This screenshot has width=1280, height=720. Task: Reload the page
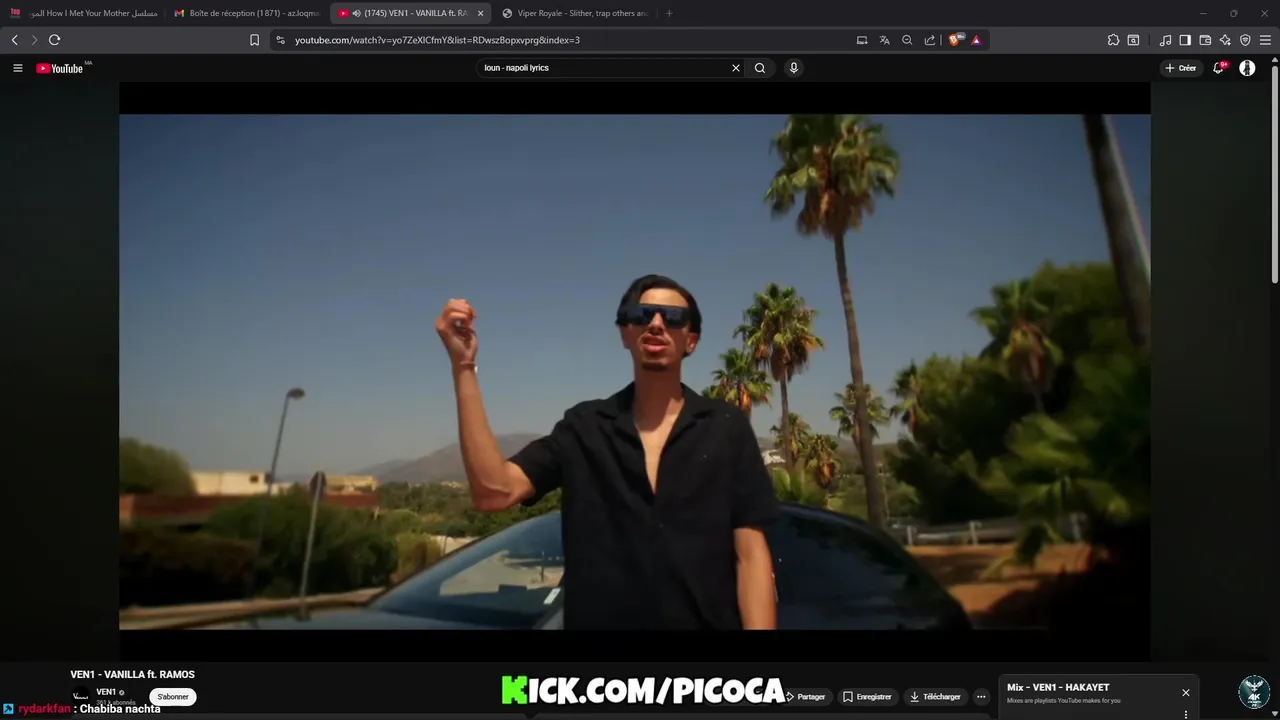(x=55, y=40)
